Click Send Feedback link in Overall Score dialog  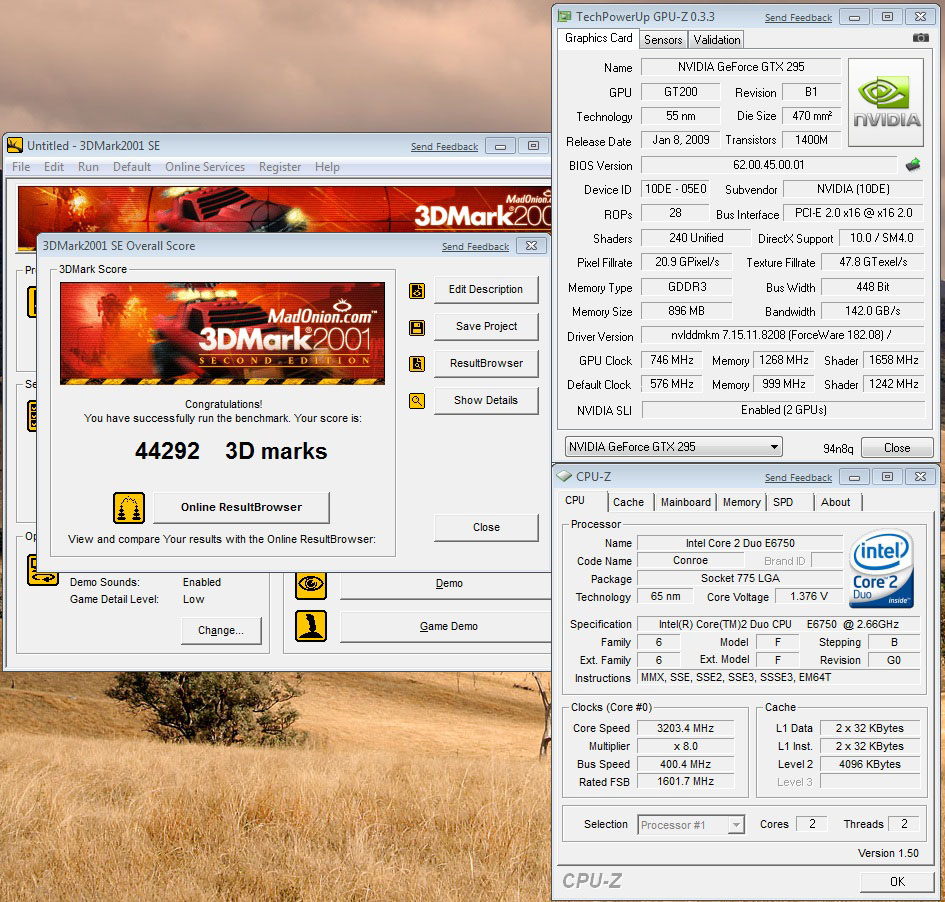click(x=475, y=246)
